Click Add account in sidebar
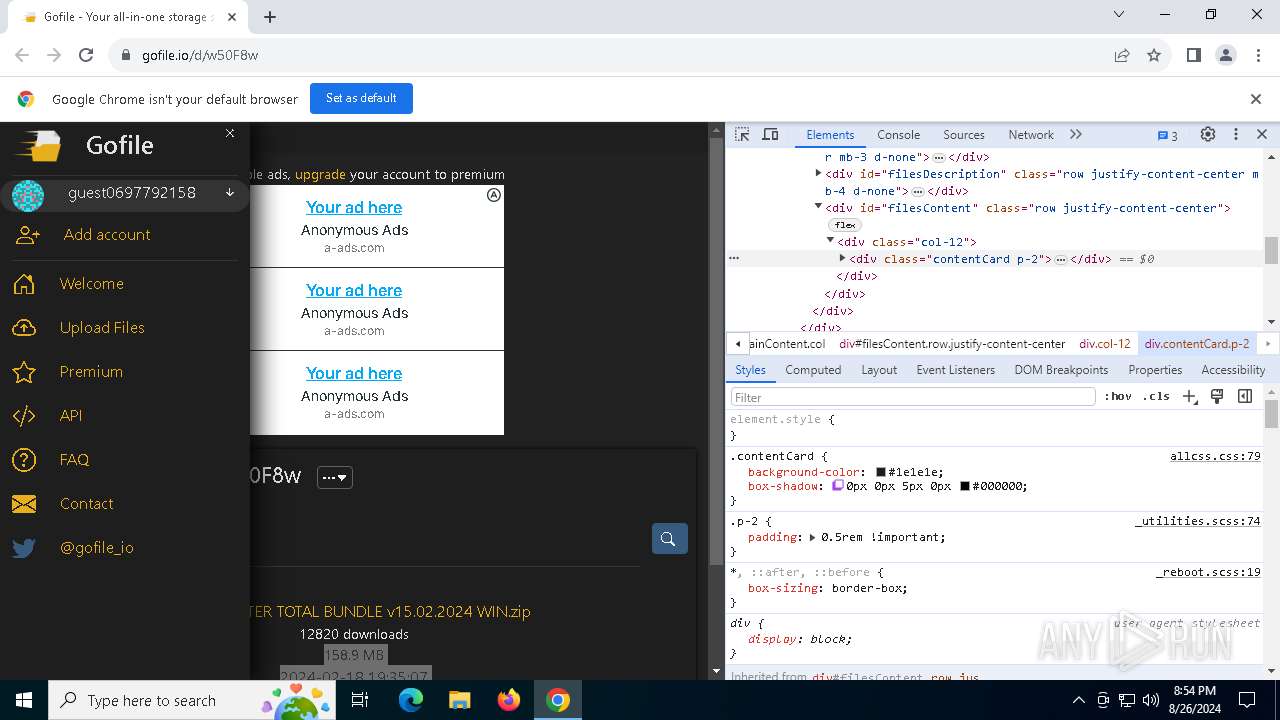 point(107,235)
